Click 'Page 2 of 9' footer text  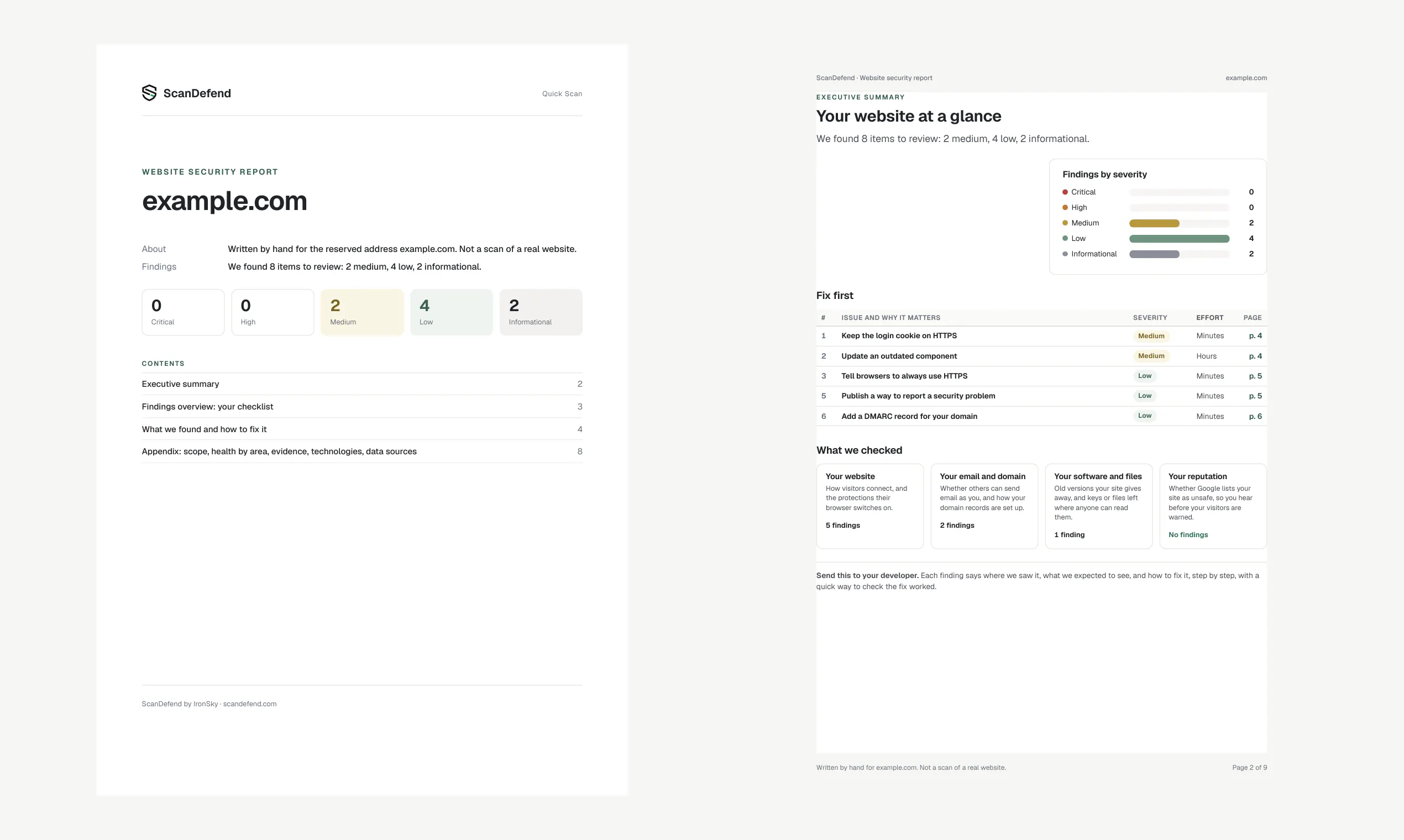pyautogui.click(x=1249, y=768)
